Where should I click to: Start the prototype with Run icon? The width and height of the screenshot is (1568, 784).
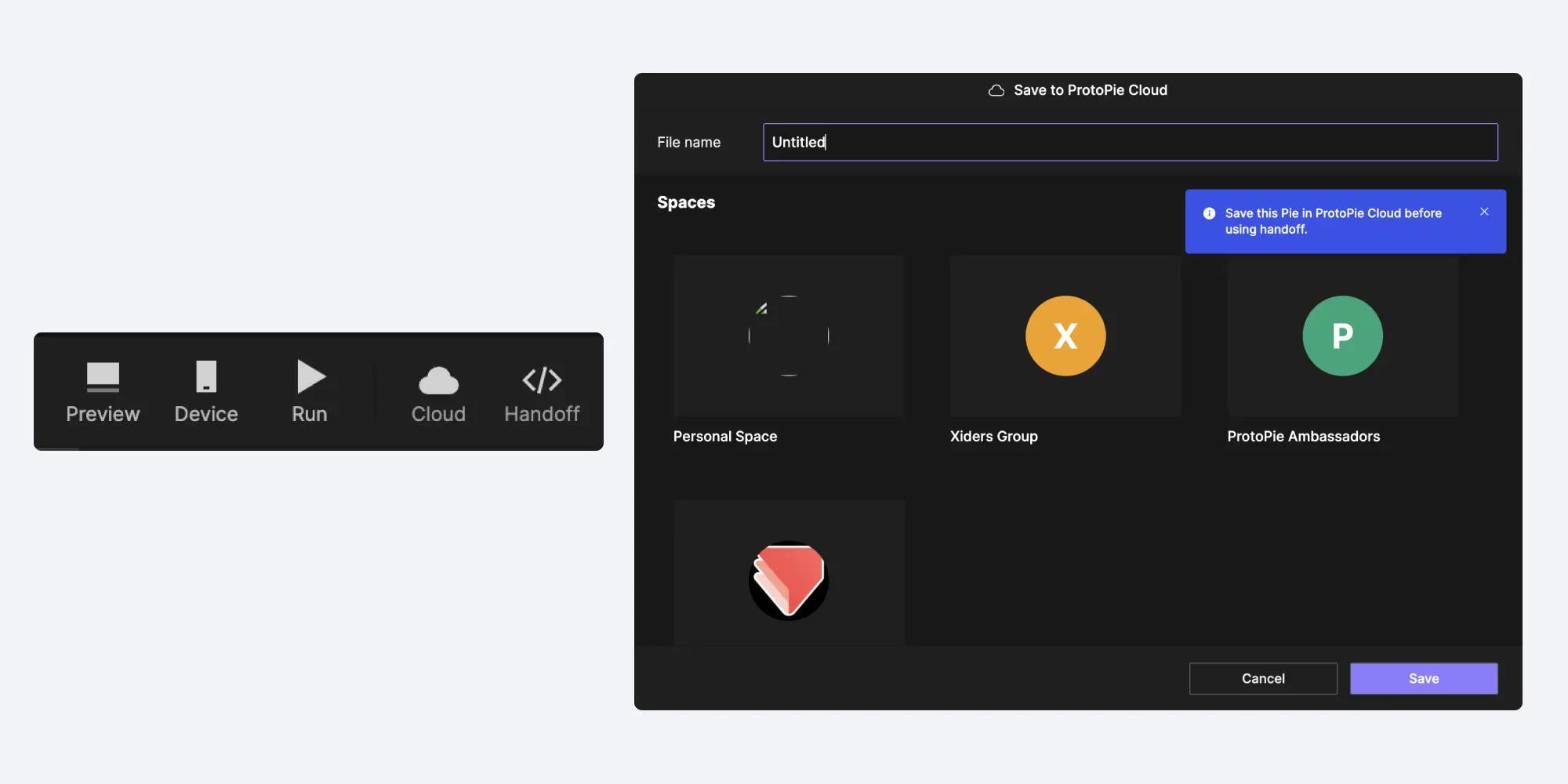311,376
